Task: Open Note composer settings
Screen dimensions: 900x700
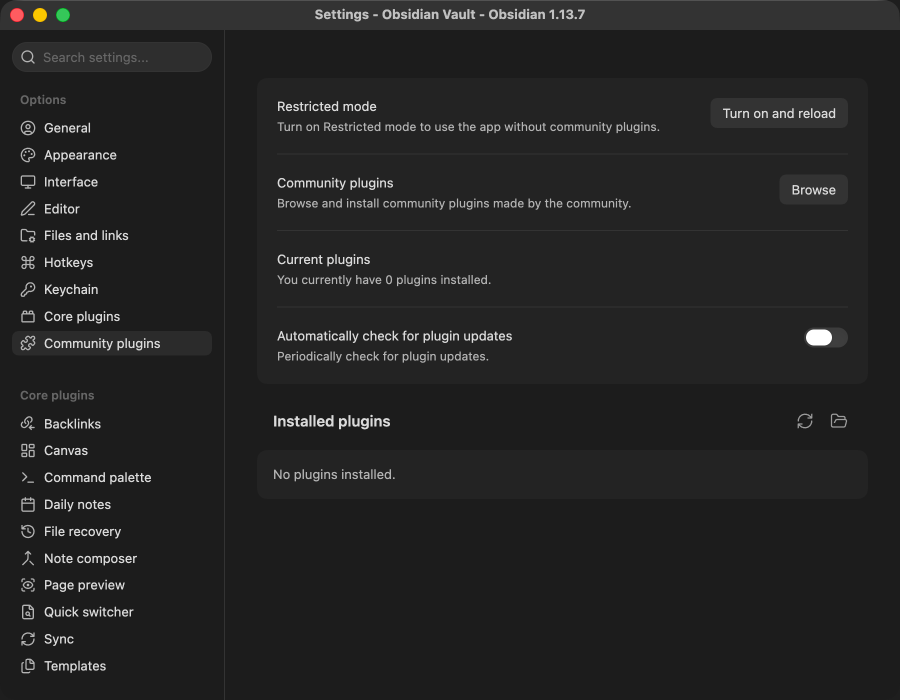Action: tap(112, 558)
